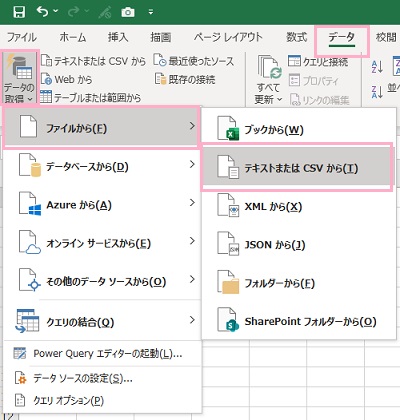
Task: Click the JSON file icon
Action: pos(228,244)
